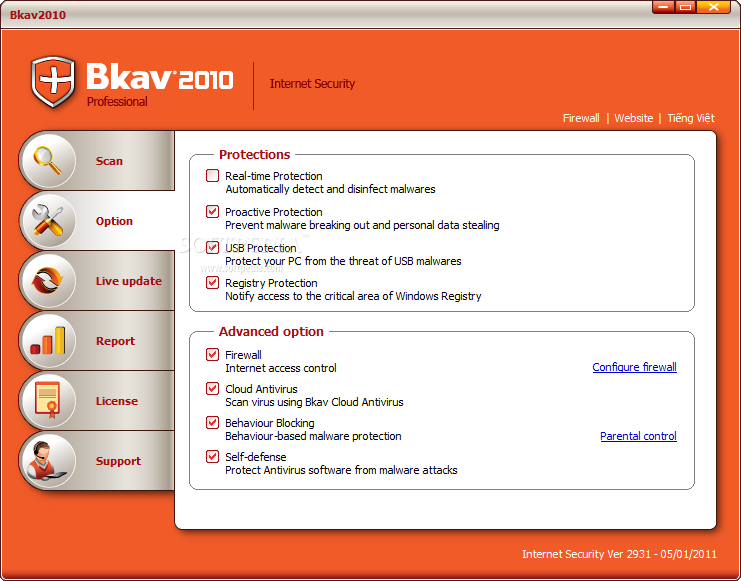741x581 pixels.
Task: Uncheck Proactive Protection
Action: coord(213,211)
